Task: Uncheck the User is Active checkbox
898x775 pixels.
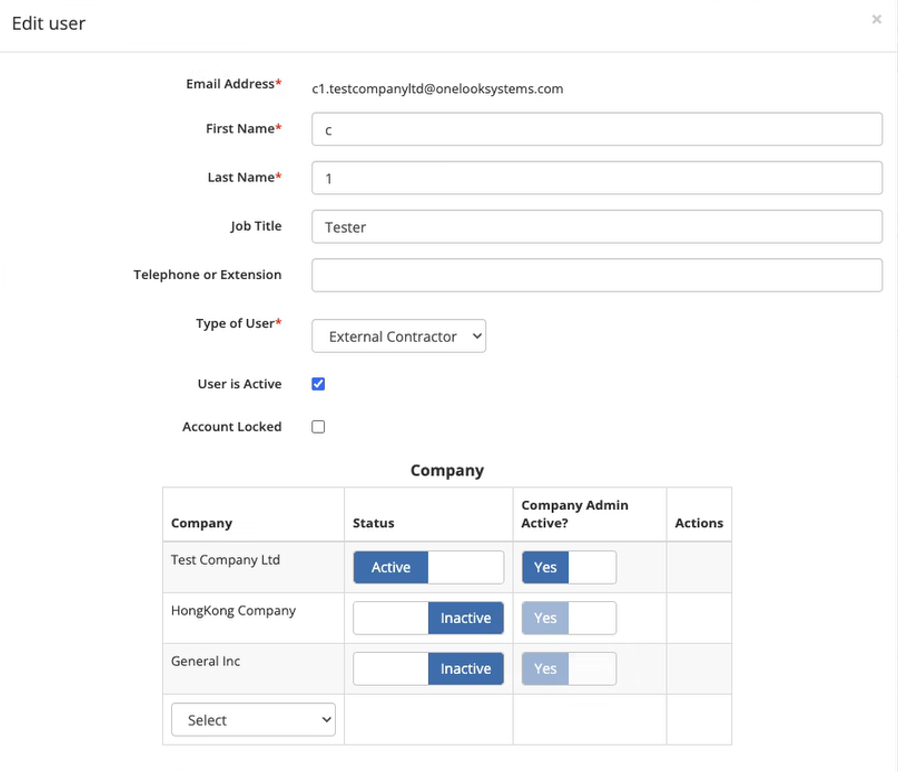Action: pos(318,384)
